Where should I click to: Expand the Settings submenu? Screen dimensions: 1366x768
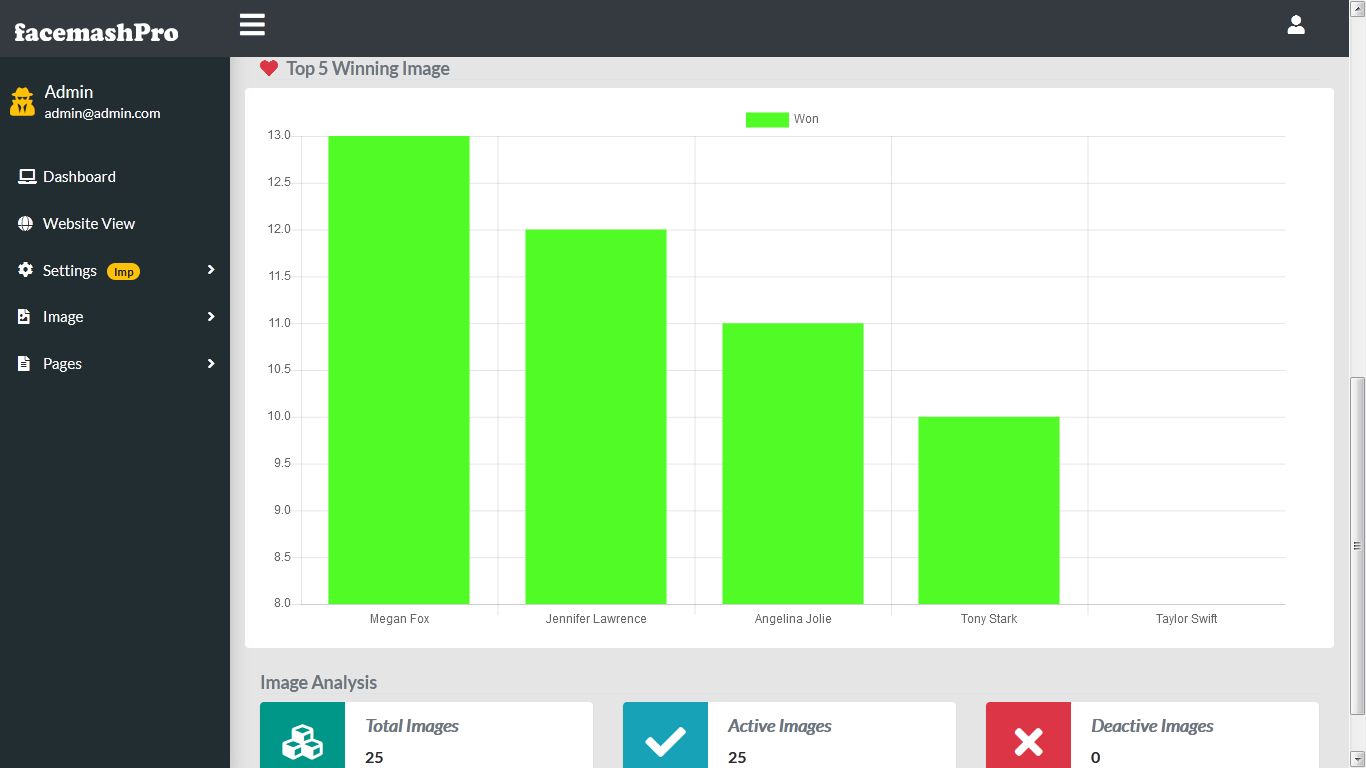(209, 270)
